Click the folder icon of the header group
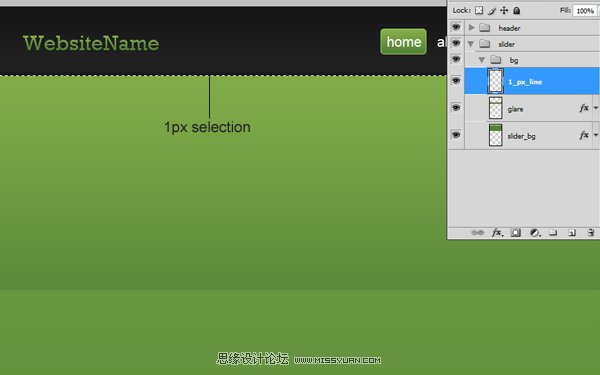The image size is (600, 375). coord(485,28)
